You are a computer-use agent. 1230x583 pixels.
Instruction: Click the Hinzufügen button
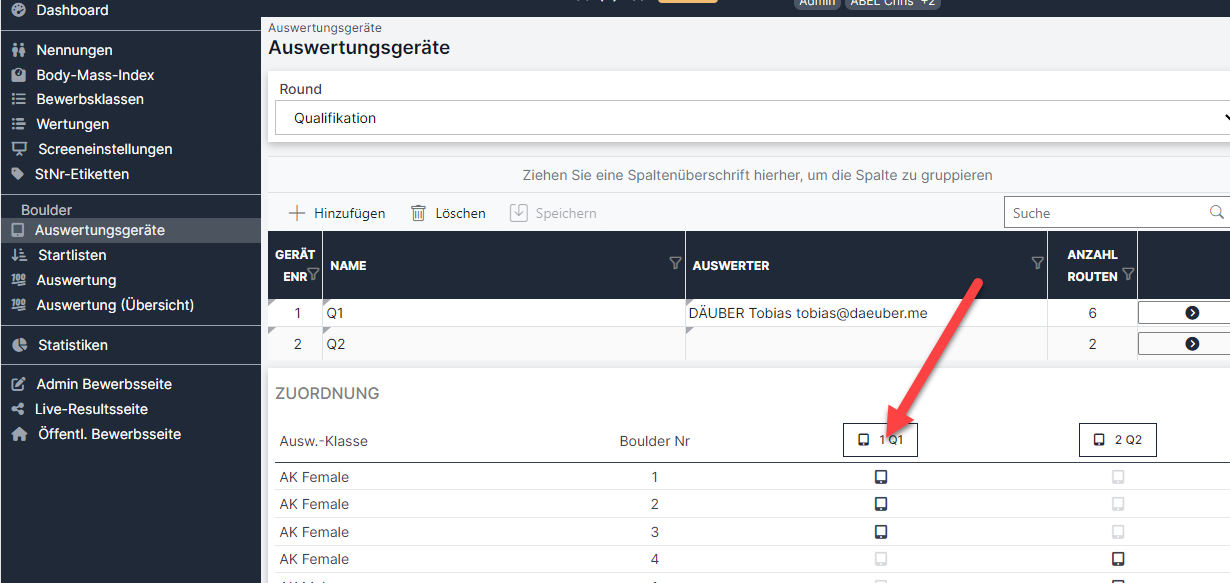[337, 213]
